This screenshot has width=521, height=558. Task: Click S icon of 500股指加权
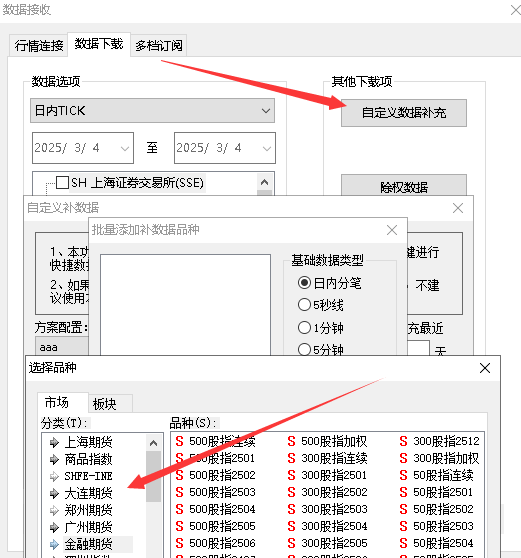tap(291, 441)
